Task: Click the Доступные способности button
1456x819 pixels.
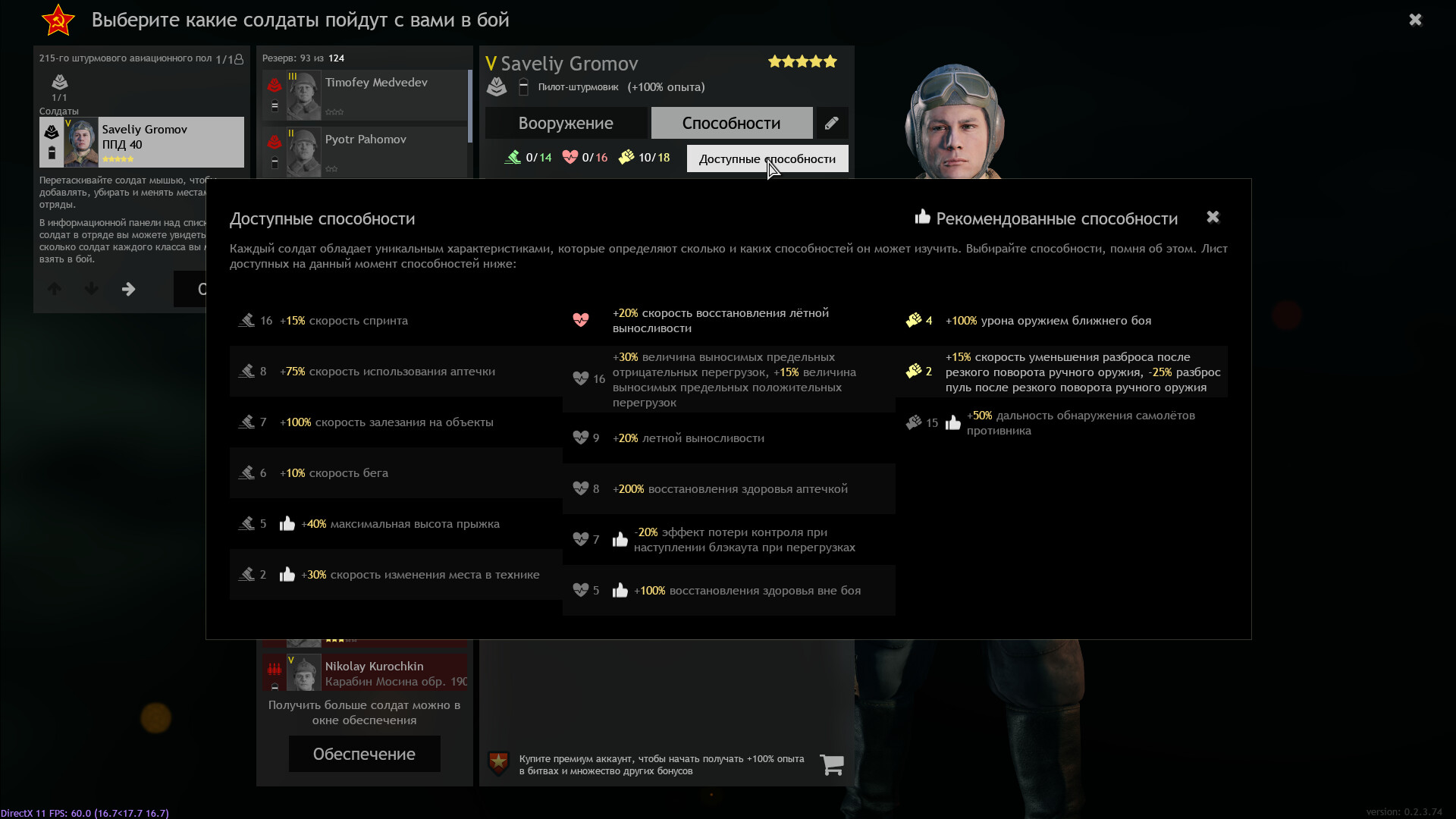Action: 767,158
